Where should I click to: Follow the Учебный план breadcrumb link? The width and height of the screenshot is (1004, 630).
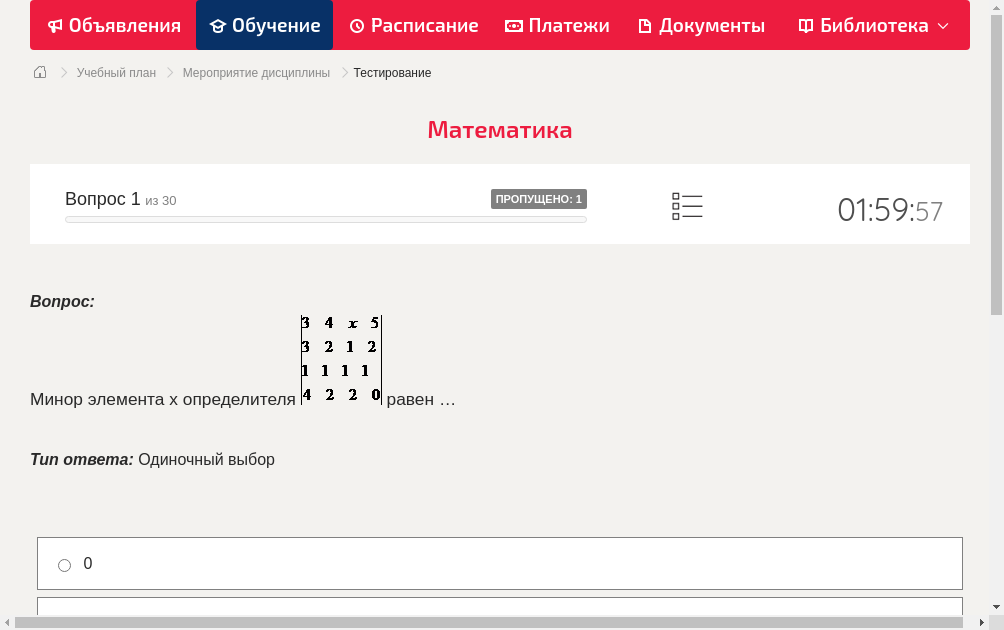[115, 72]
